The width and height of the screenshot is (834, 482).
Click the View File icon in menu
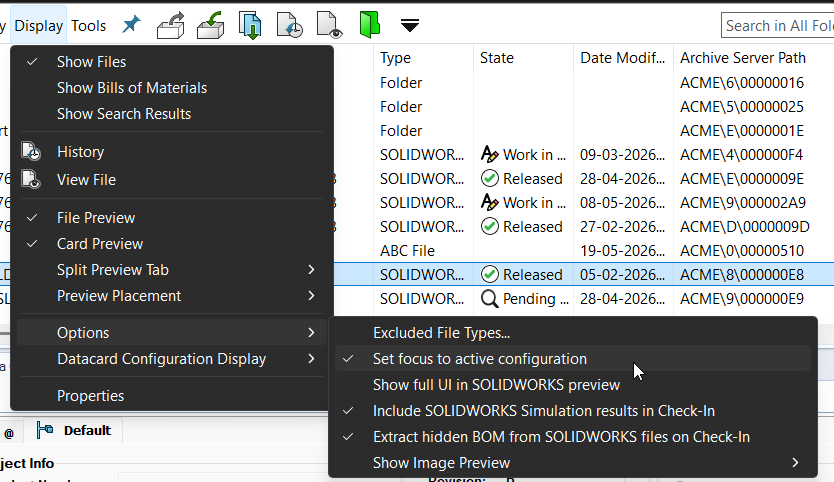click(x=31, y=179)
